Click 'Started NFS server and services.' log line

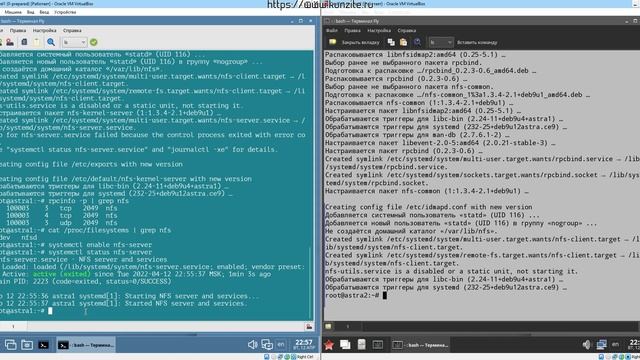coord(186,303)
